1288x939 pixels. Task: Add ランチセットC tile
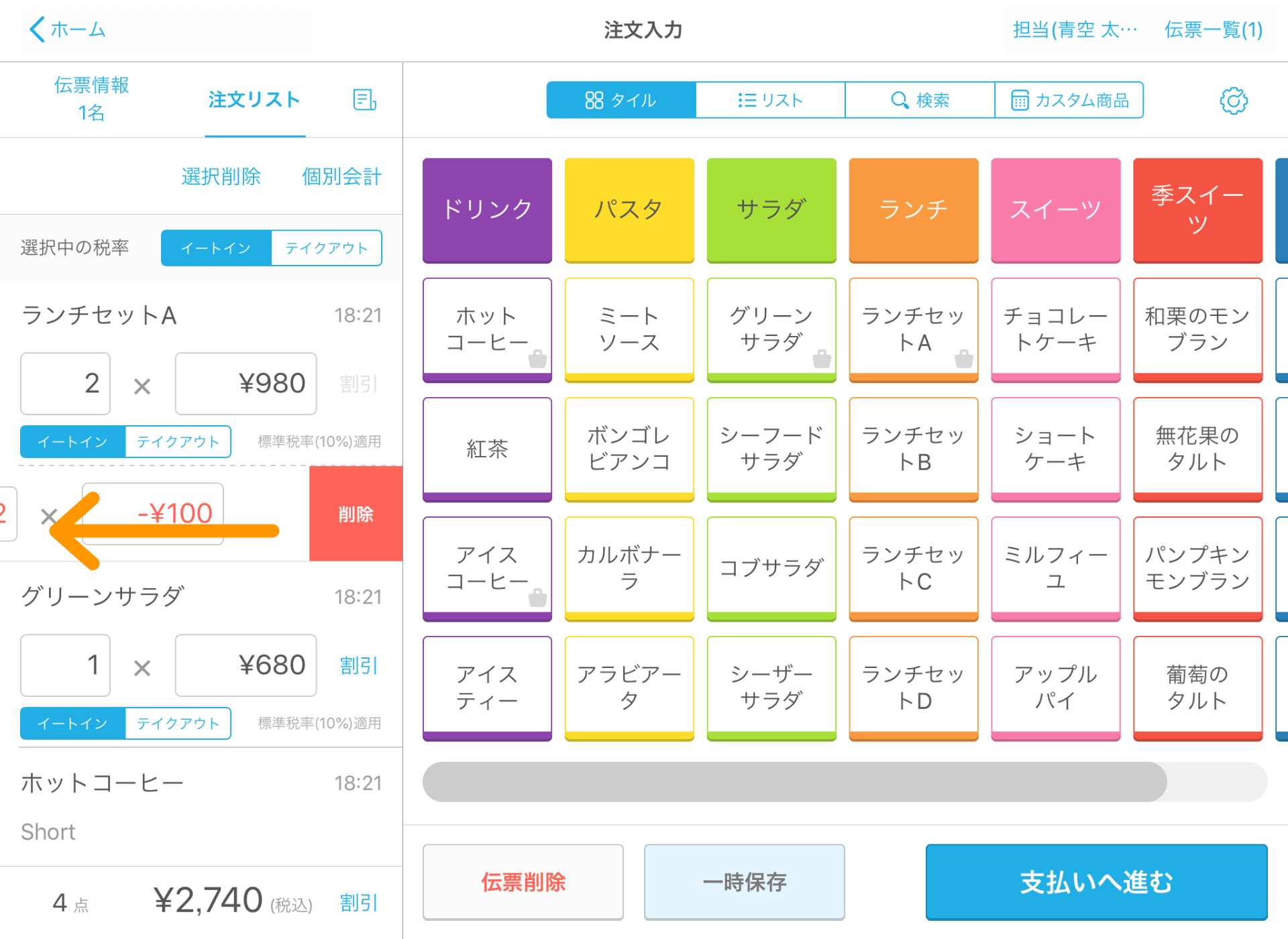tap(914, 568)
